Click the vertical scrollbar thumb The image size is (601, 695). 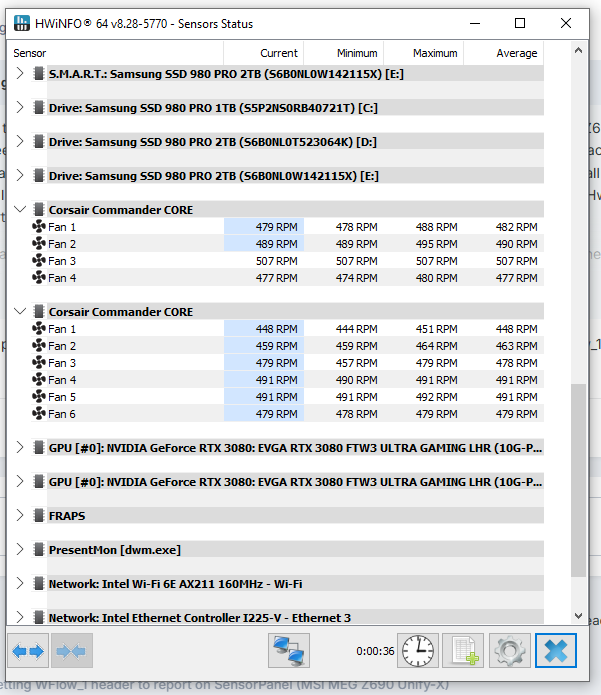[578, 480]
